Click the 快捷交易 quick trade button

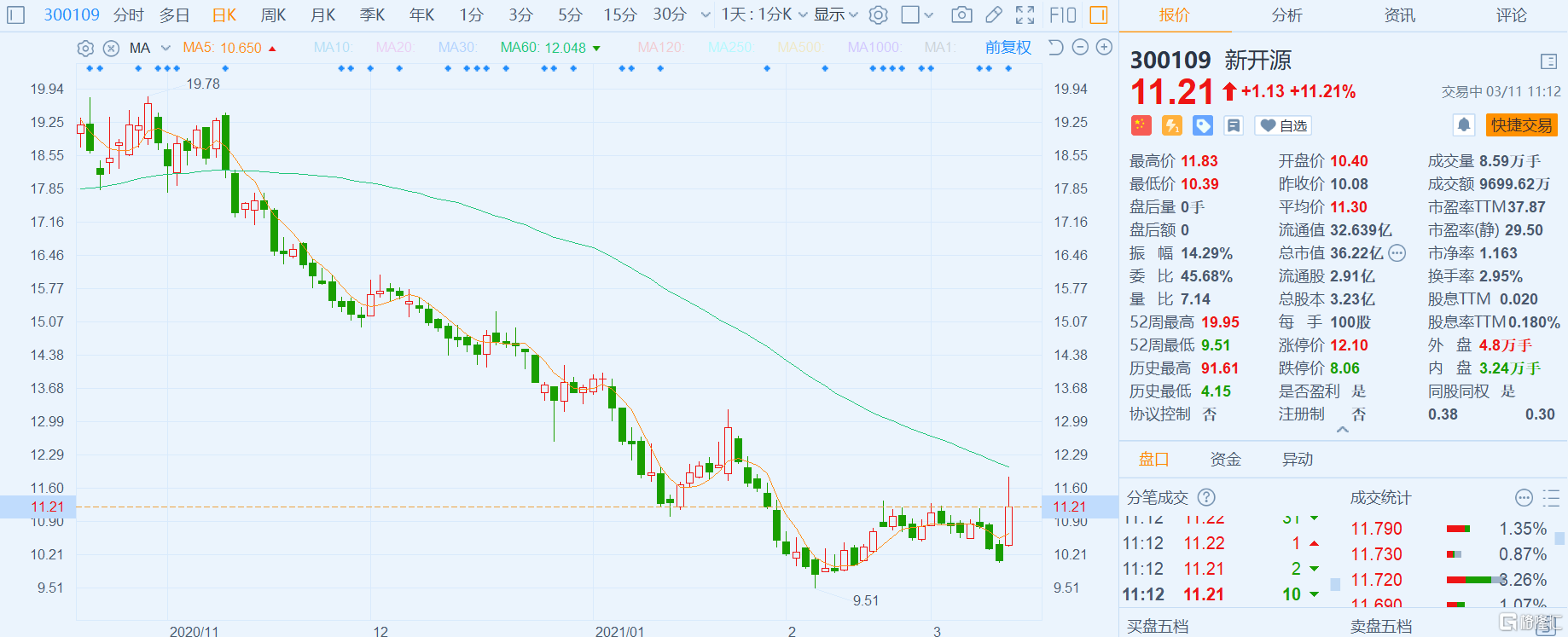coord(1522,125)
